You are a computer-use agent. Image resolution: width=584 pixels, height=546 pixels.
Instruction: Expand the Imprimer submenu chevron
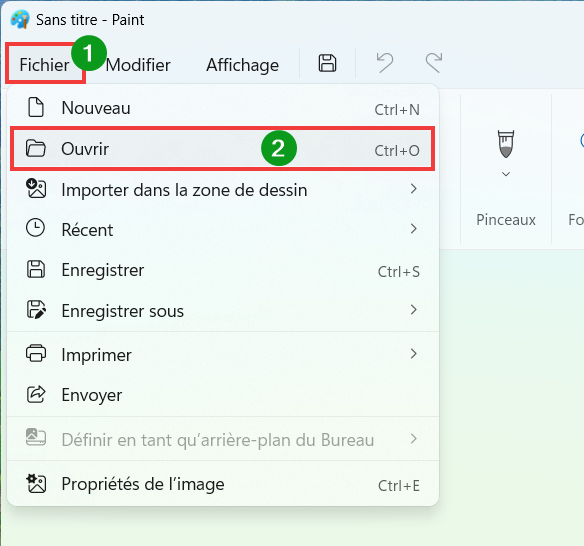413,353
